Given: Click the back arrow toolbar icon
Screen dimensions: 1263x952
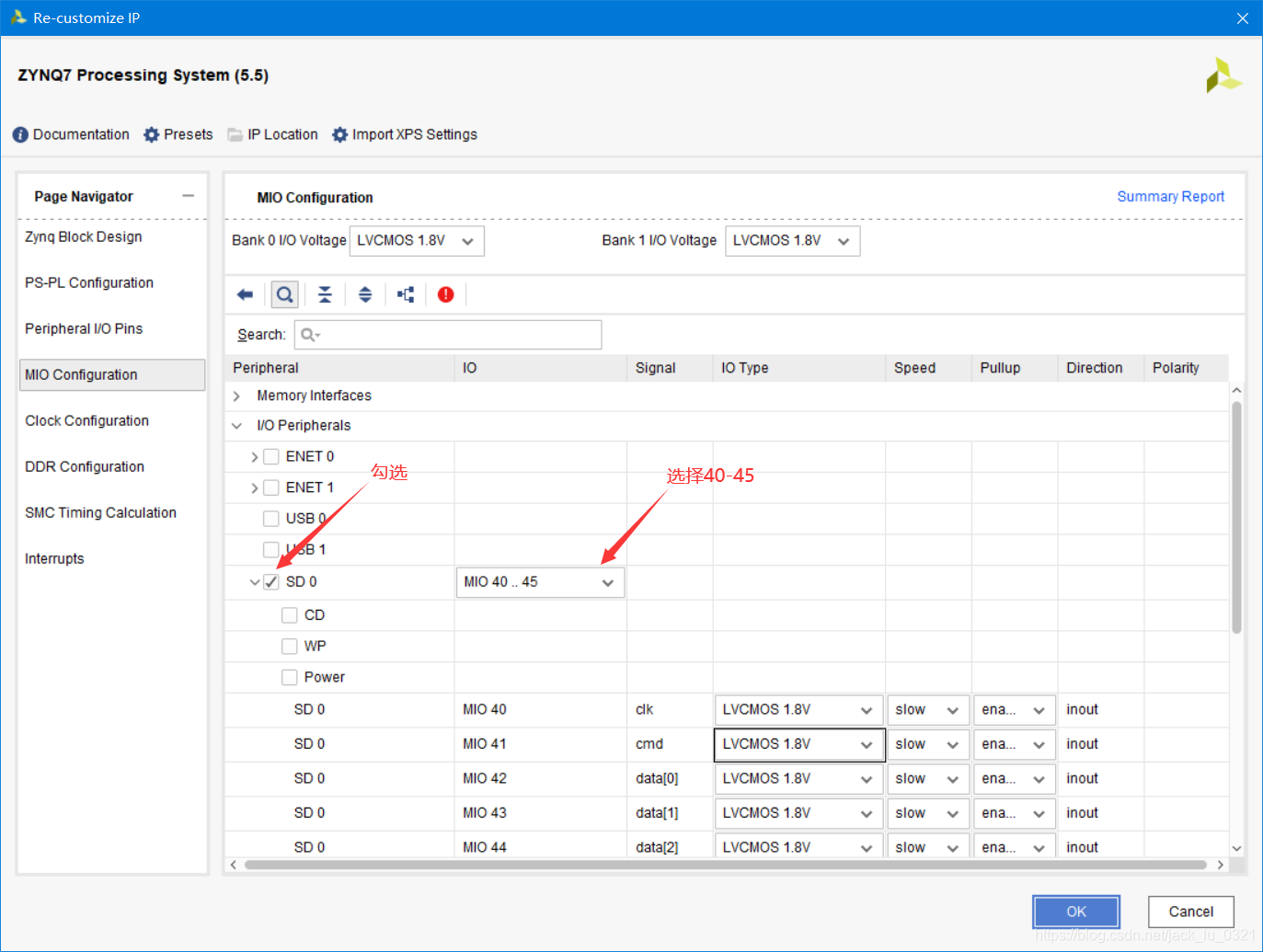Looking at the screenshot, I should tap(245, 294).
